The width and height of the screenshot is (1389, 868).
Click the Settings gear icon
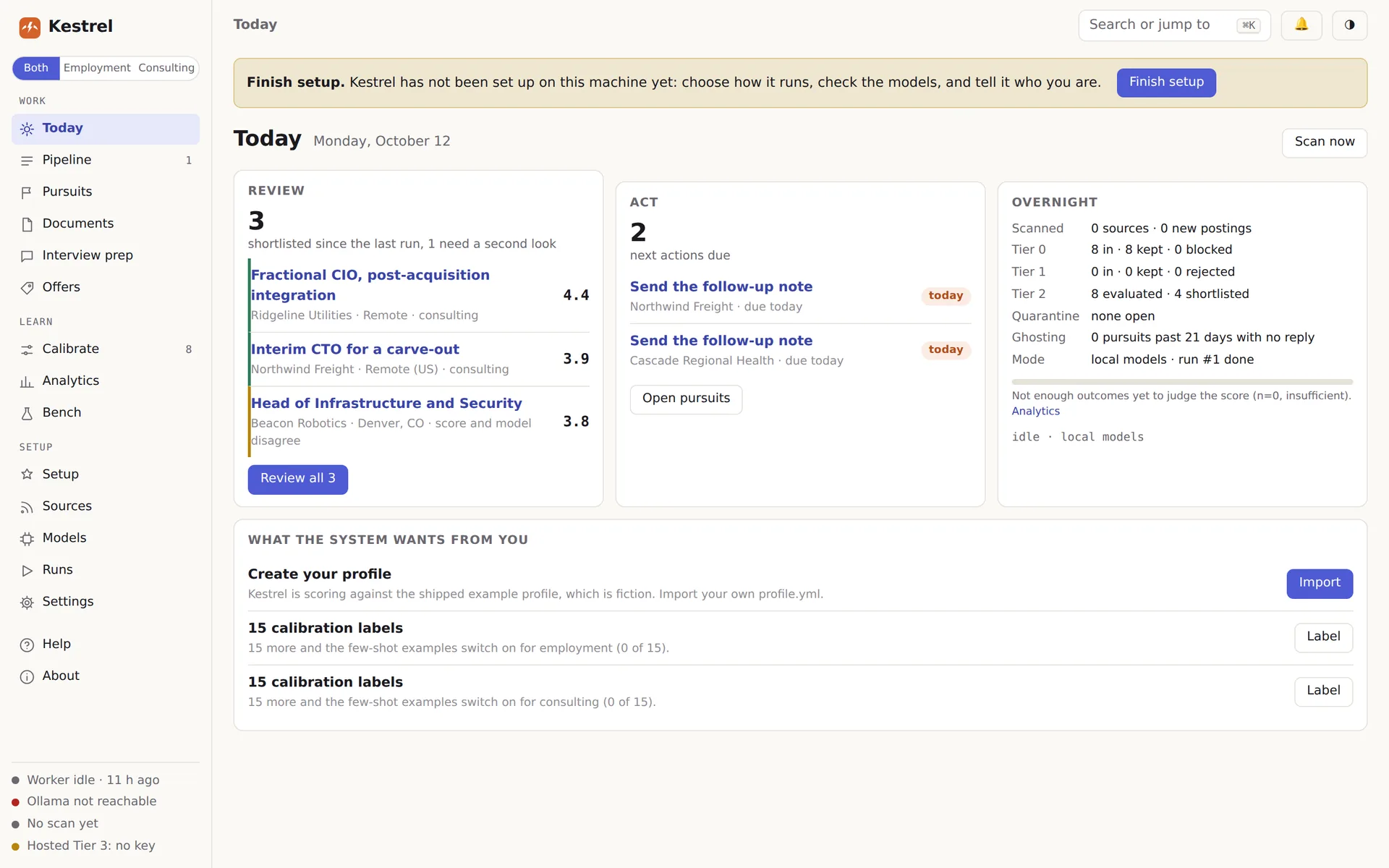27,603
